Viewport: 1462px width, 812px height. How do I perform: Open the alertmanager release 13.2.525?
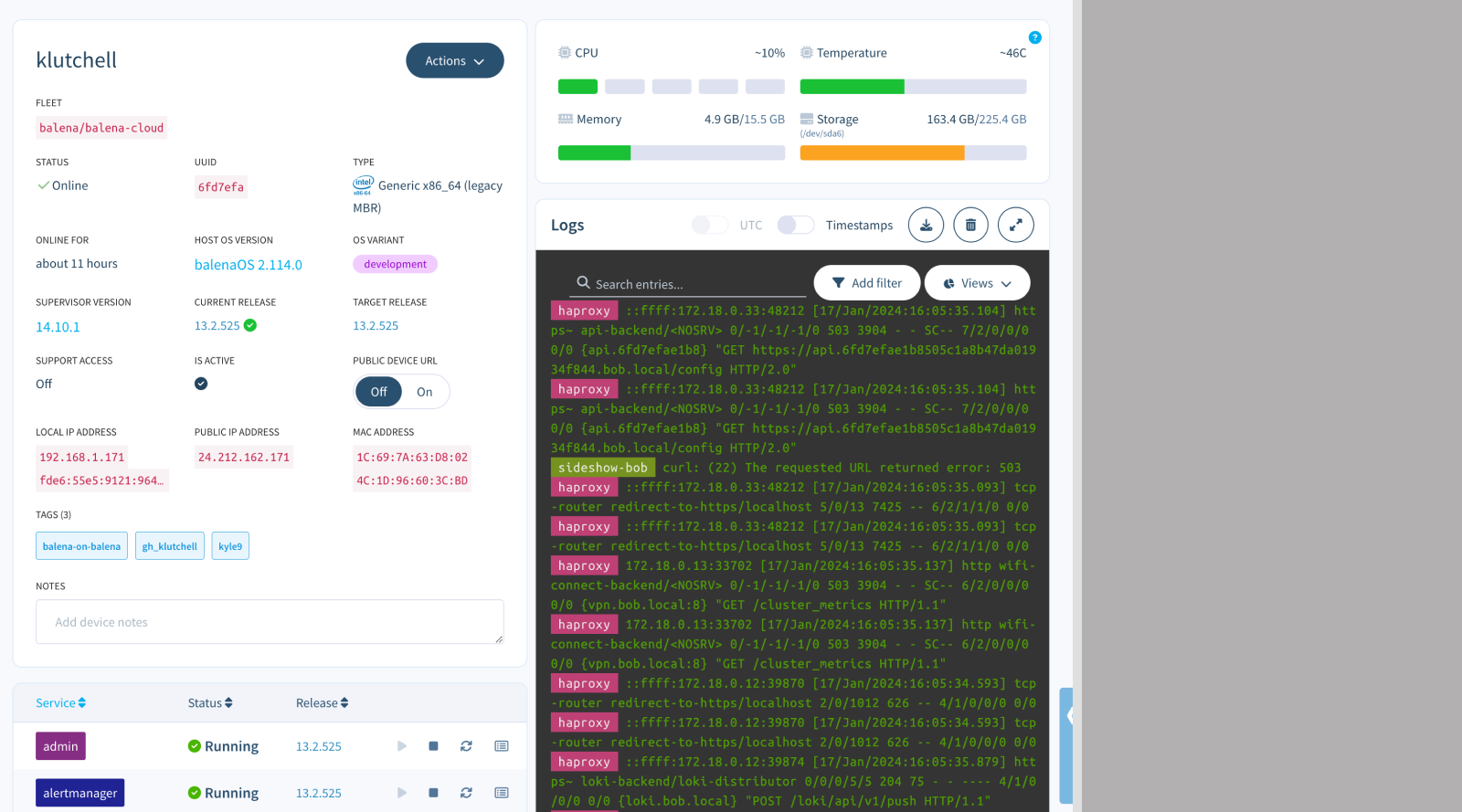(318, 793)
